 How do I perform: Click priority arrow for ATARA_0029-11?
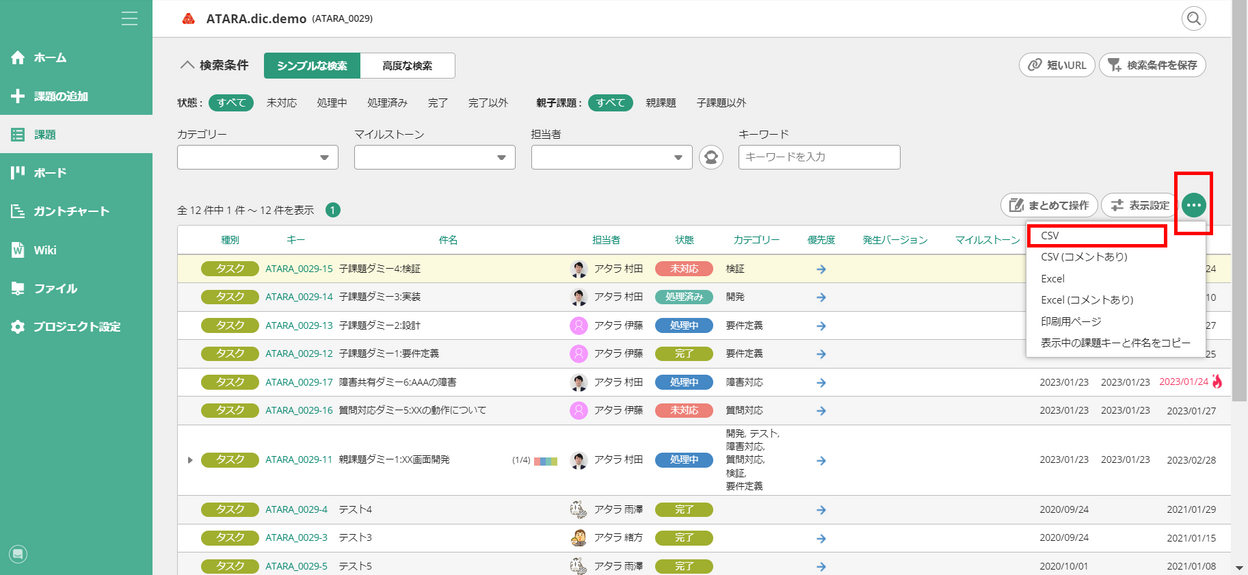[x=821, y=460]
